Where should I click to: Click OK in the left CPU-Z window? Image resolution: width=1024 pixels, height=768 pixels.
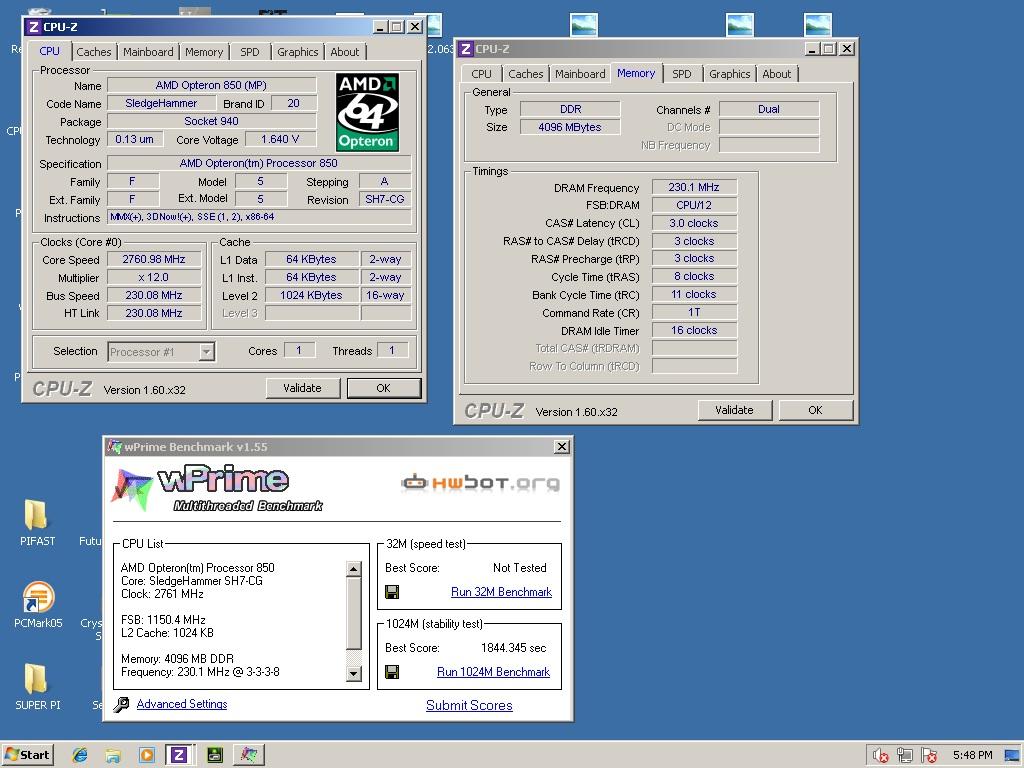[x=383, y=388]
